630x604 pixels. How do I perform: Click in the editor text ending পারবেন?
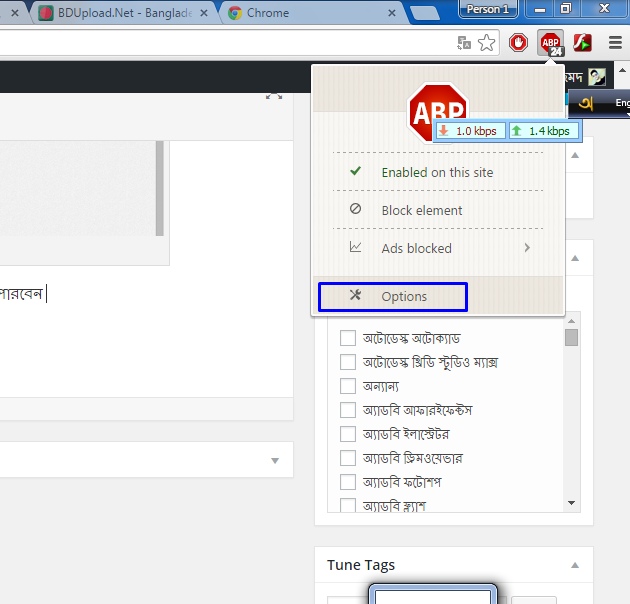pos(21,294)
